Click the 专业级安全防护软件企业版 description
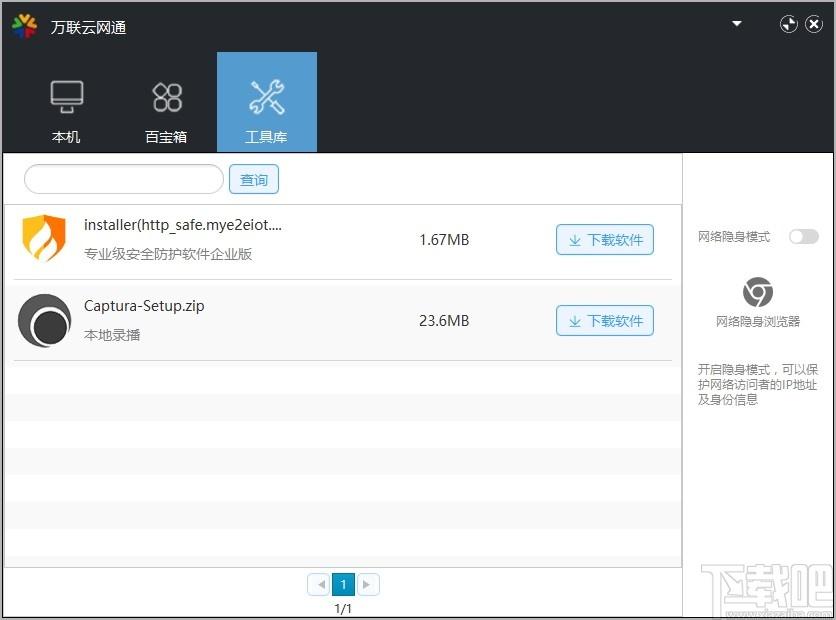This screenshot has height=620, width=836. [x=168, y=254]
